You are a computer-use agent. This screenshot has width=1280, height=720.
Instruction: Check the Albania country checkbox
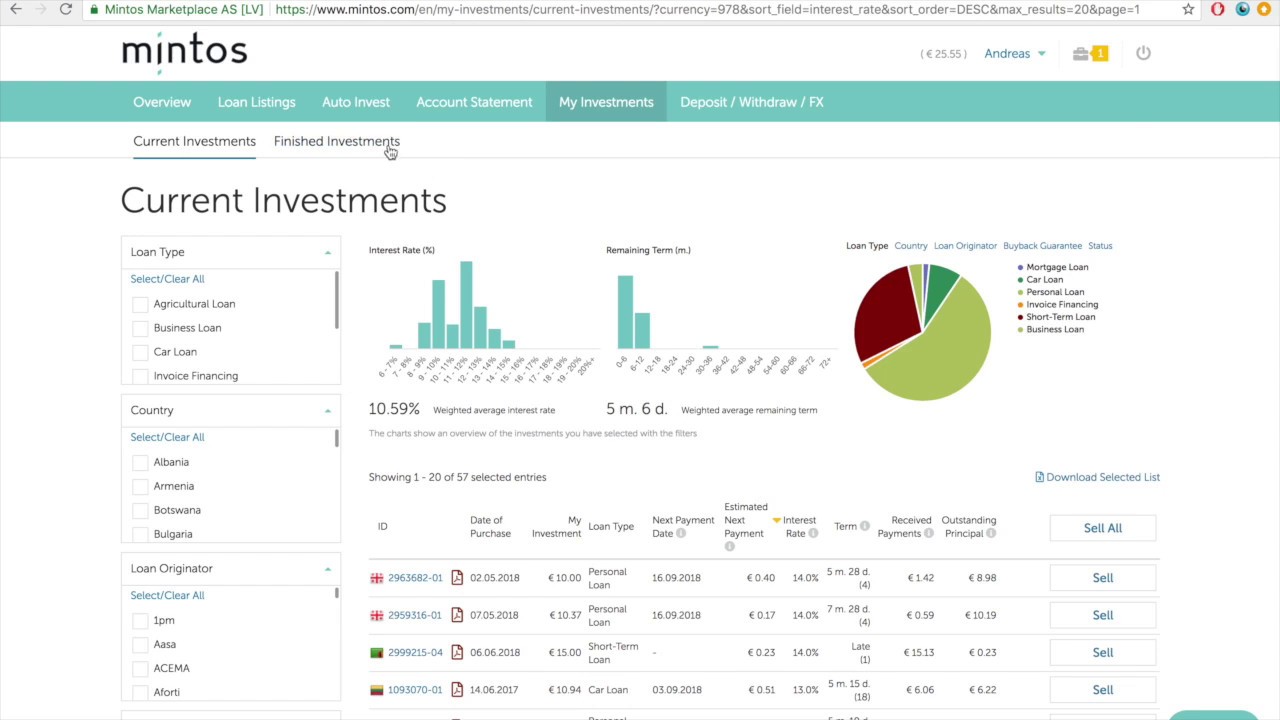[x=140, y=462]
